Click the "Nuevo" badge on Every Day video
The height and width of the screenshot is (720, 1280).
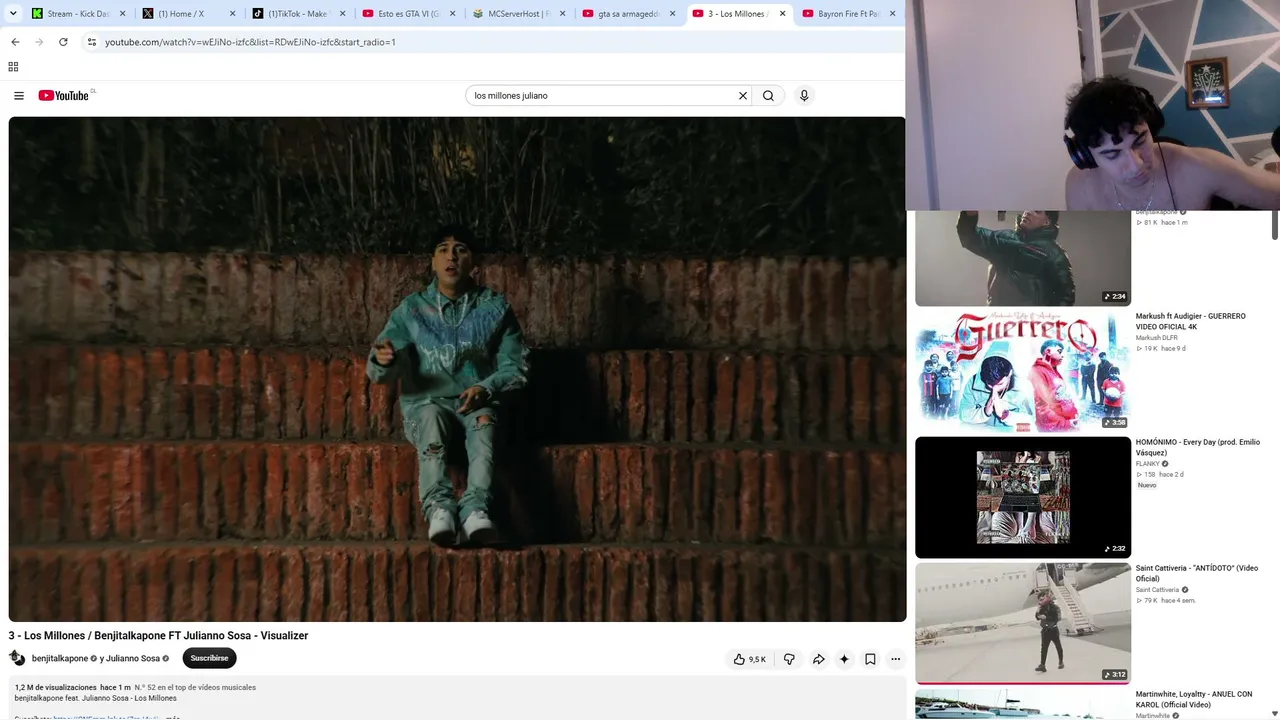click(1147, 485)
